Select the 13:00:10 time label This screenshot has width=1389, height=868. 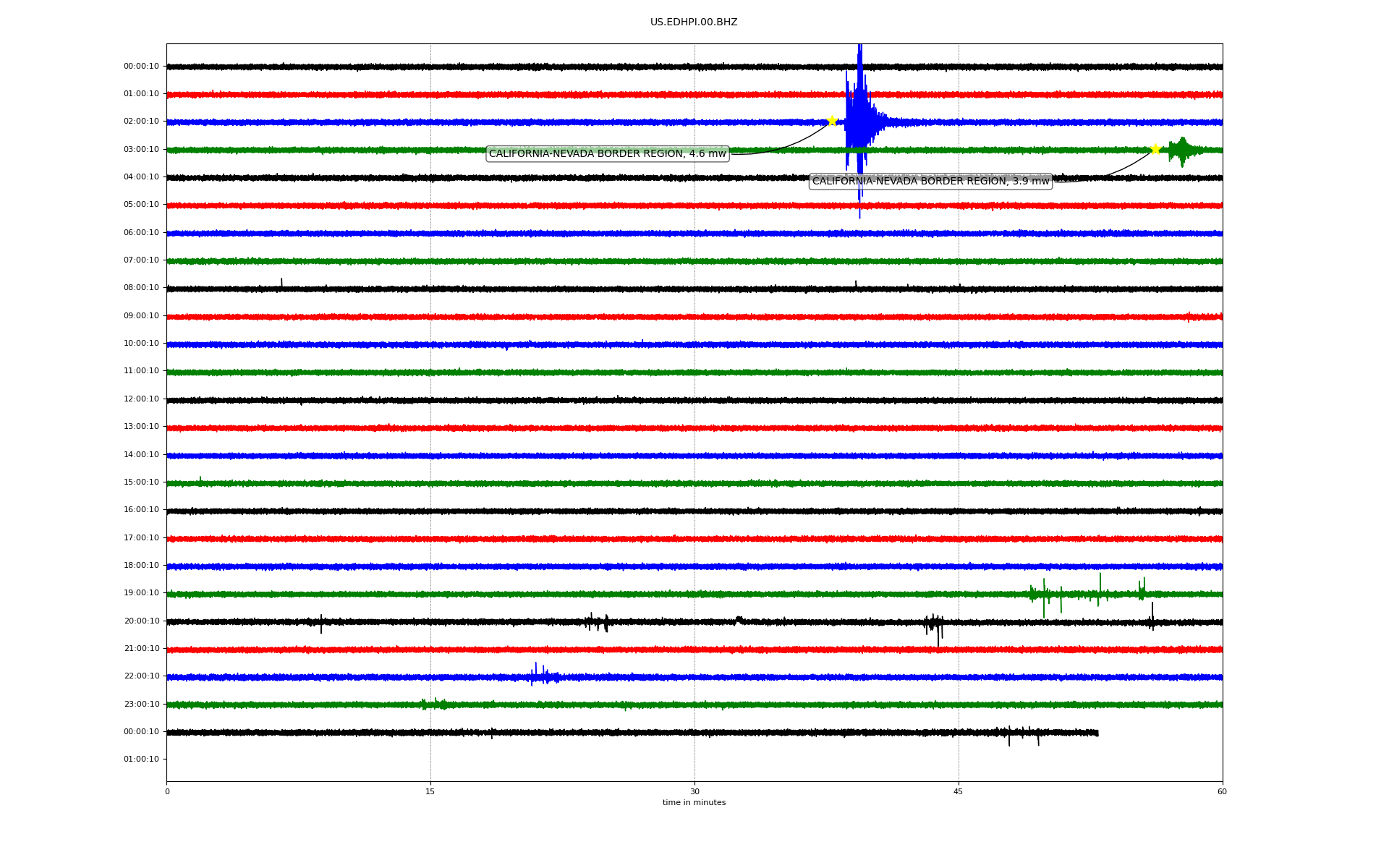coord(141,427)
